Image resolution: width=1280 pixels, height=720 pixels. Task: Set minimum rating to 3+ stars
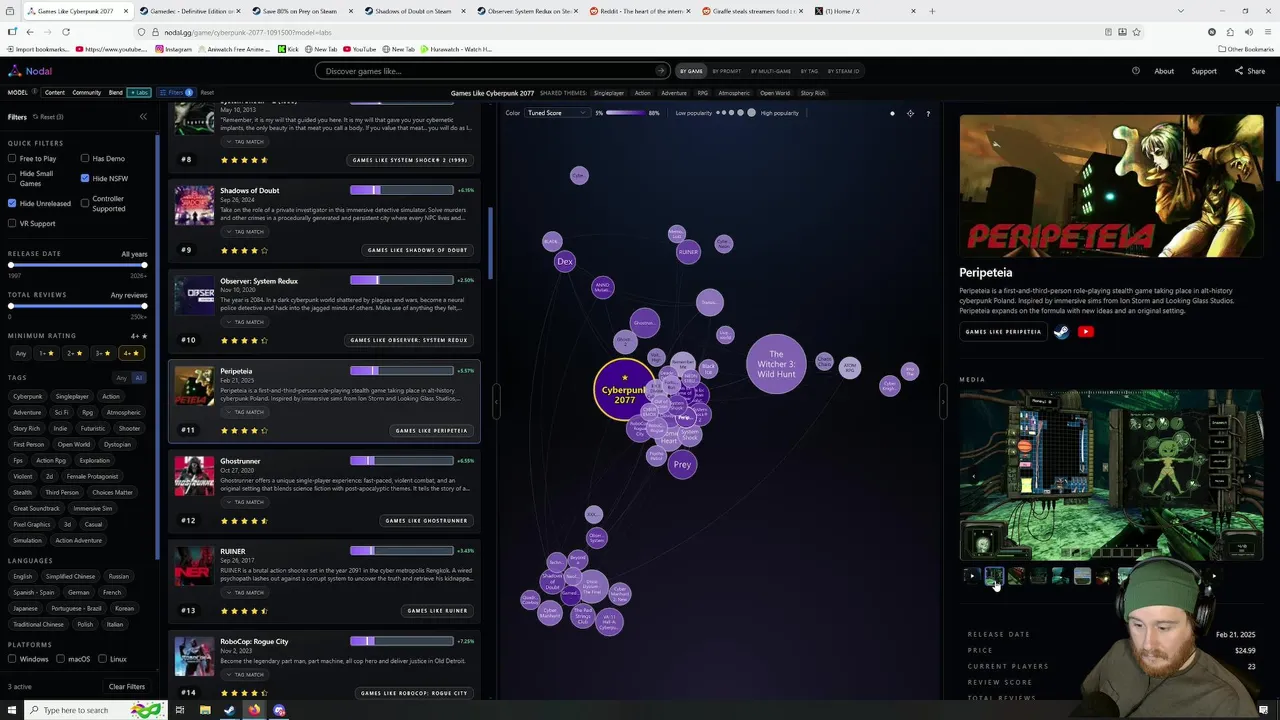click(102, 353)
